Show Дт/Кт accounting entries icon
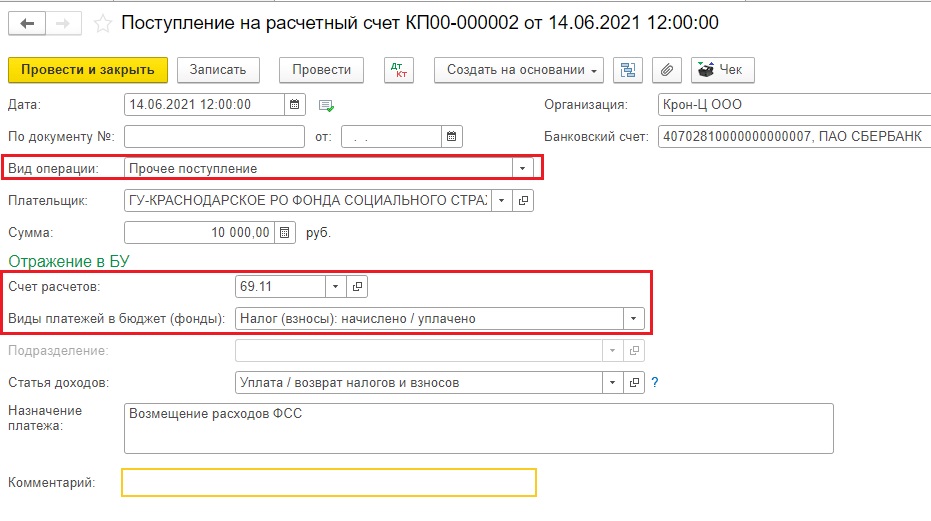Viewport: 931px width, 521px height. tap(399, 70)
